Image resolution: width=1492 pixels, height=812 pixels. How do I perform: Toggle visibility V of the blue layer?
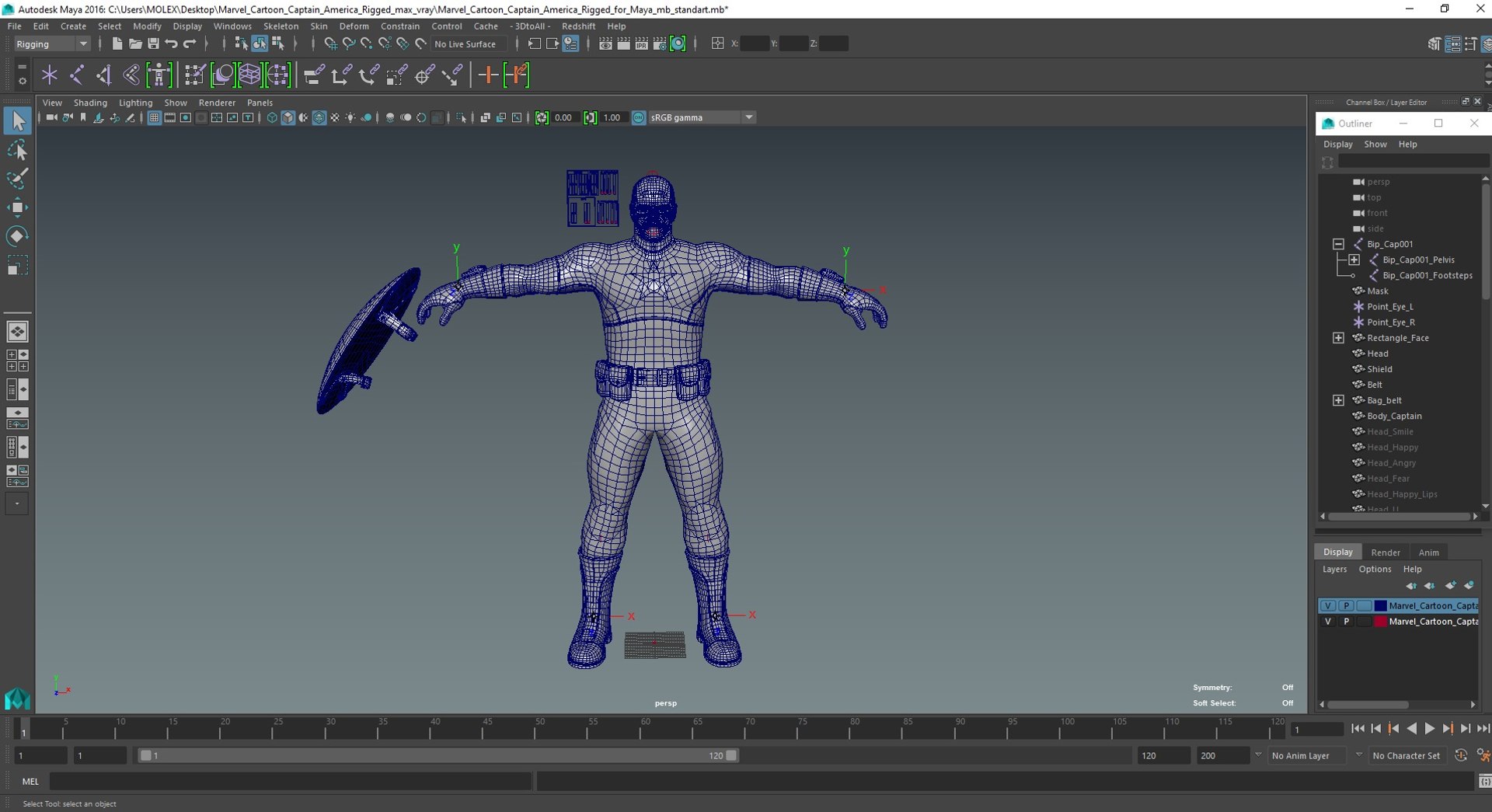click(x=1328, y=606)
